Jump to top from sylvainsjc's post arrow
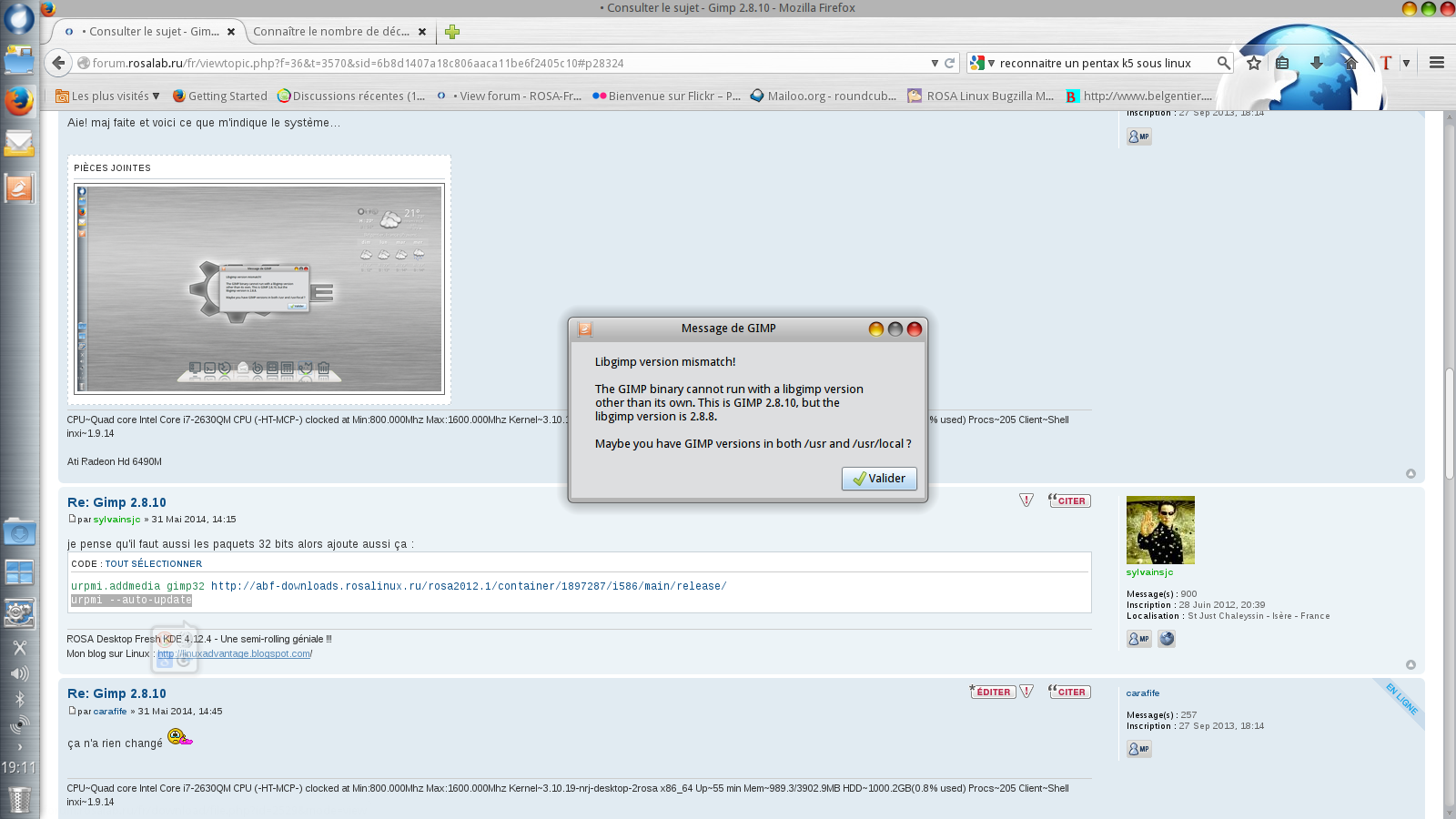The width and height of the screenshot is (1456, 819). pos(1410,665)
